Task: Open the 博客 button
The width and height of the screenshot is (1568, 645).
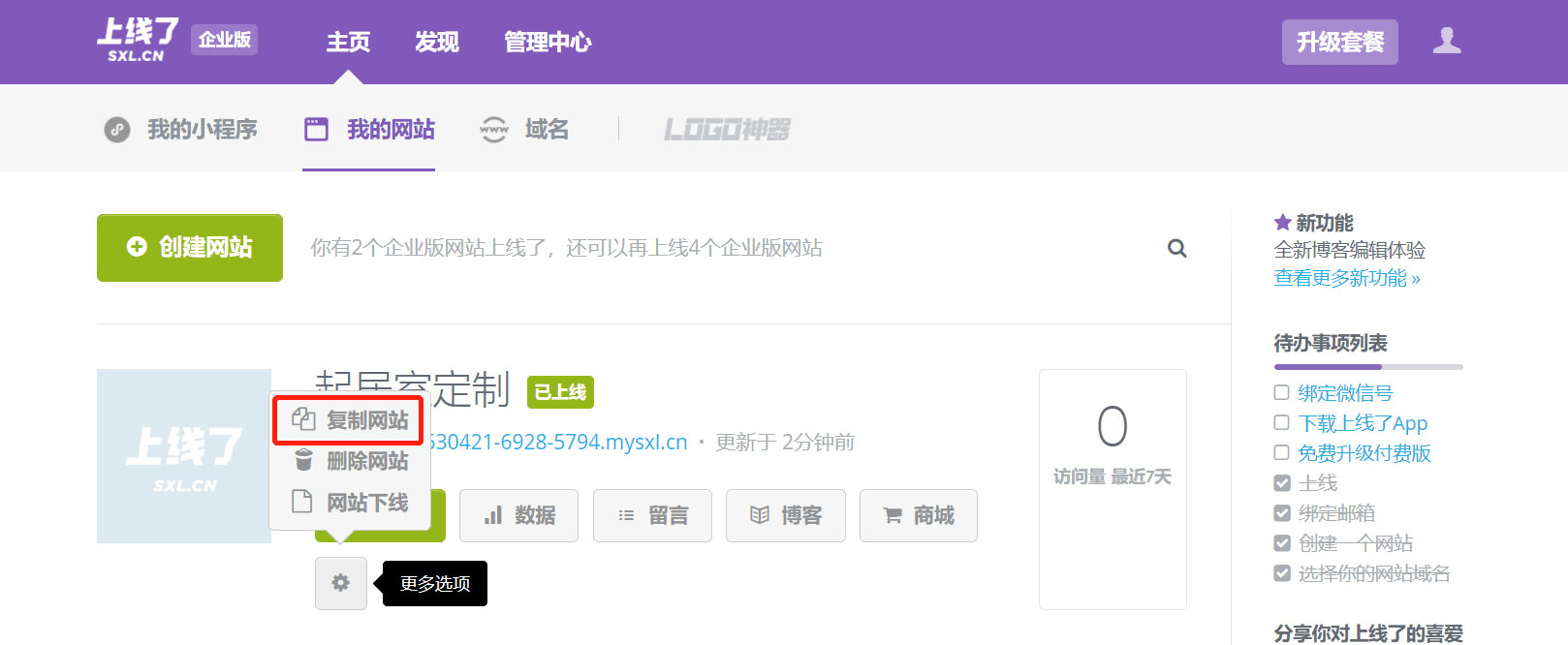Action: 786,515
